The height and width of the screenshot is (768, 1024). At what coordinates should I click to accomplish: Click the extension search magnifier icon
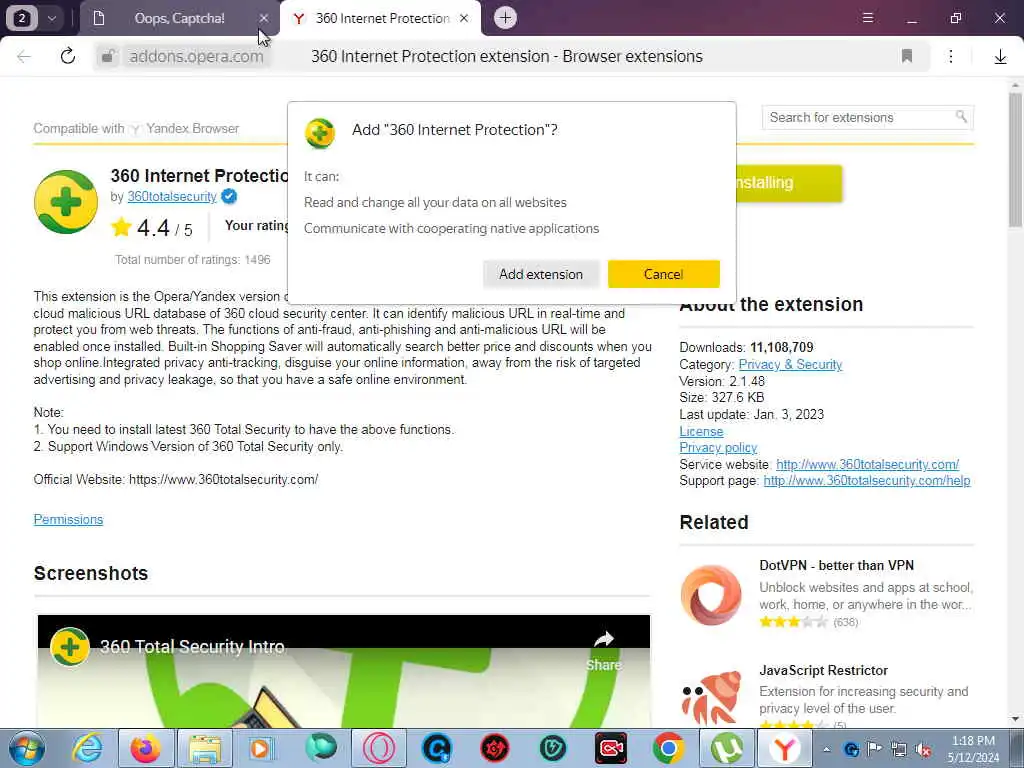point(961,117)
